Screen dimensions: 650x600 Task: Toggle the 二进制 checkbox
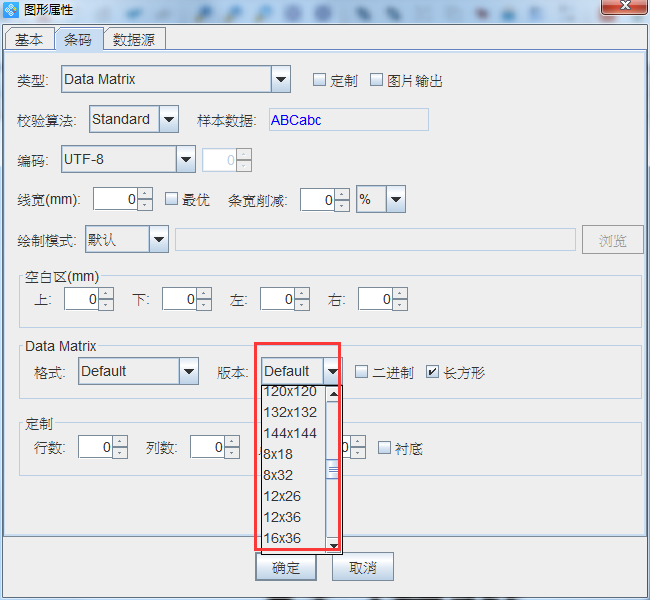(362, 372)
